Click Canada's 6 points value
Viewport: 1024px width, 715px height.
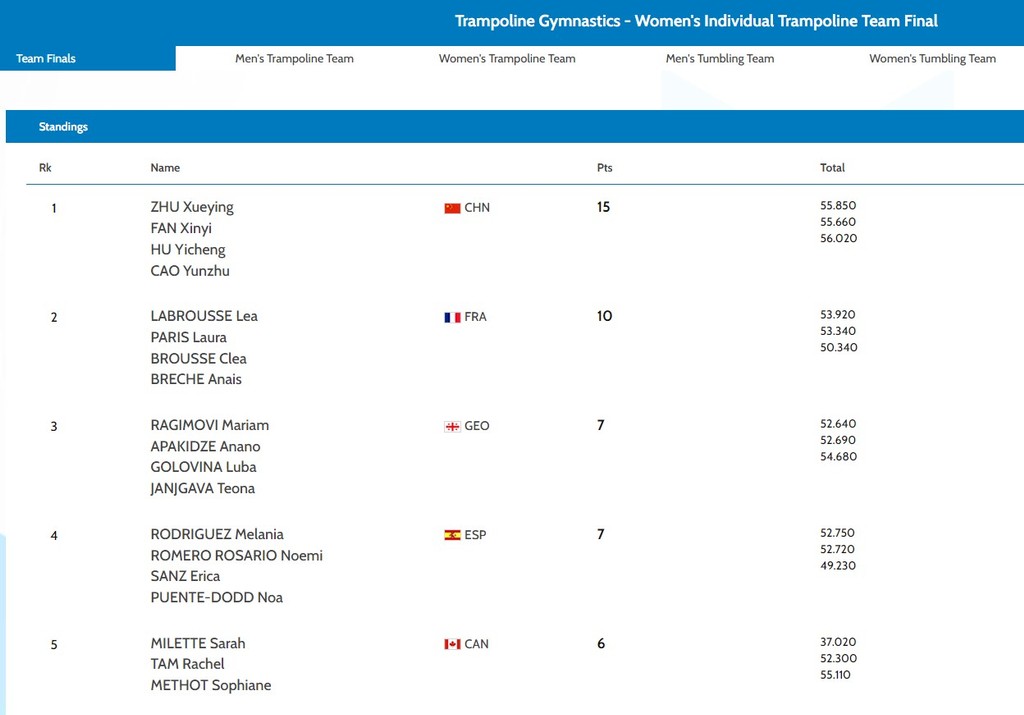pyautogui.click(x=601, y=643)
